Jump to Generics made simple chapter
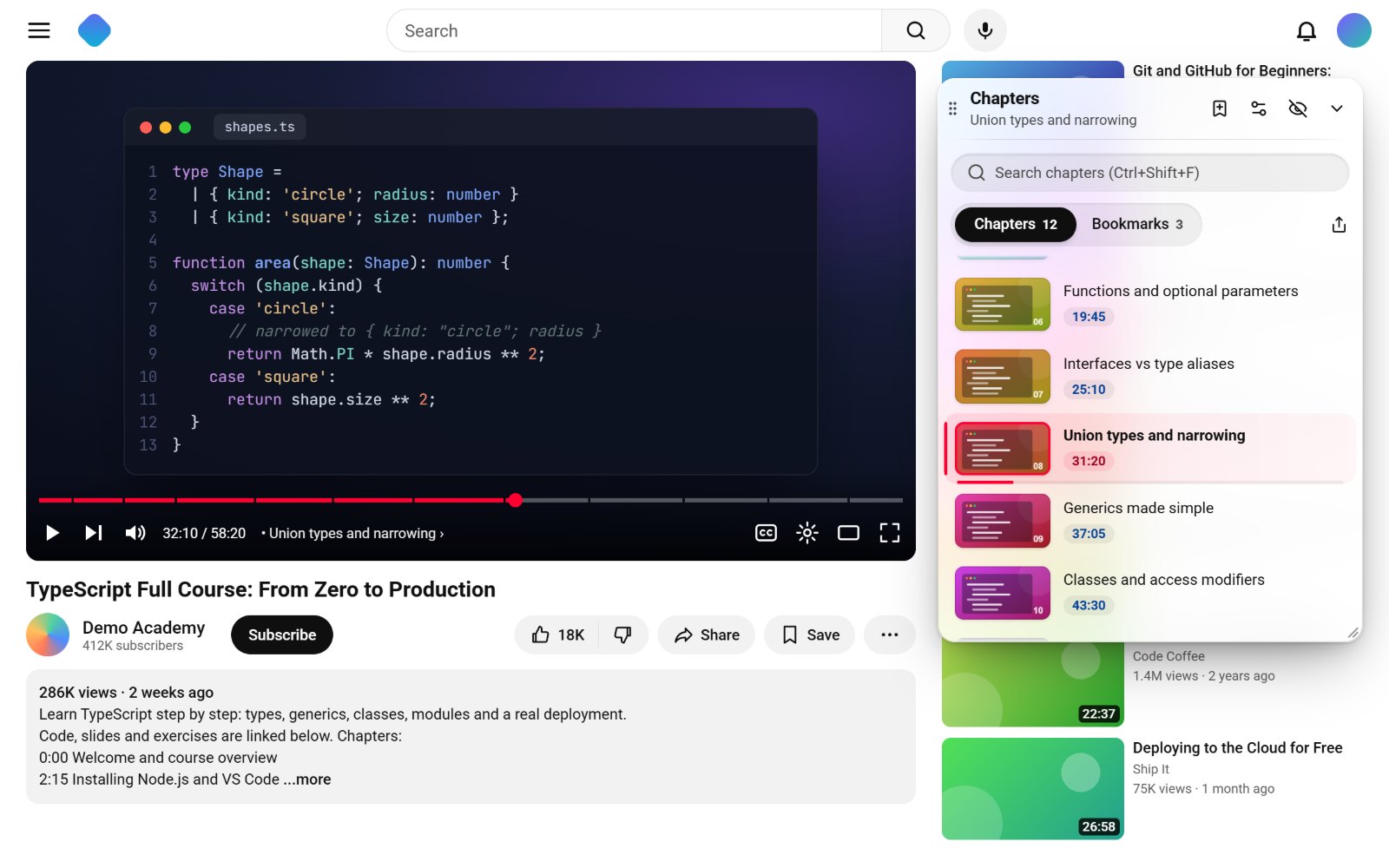The width and height of the screenshot is (1389, 868). [1150, 521]
